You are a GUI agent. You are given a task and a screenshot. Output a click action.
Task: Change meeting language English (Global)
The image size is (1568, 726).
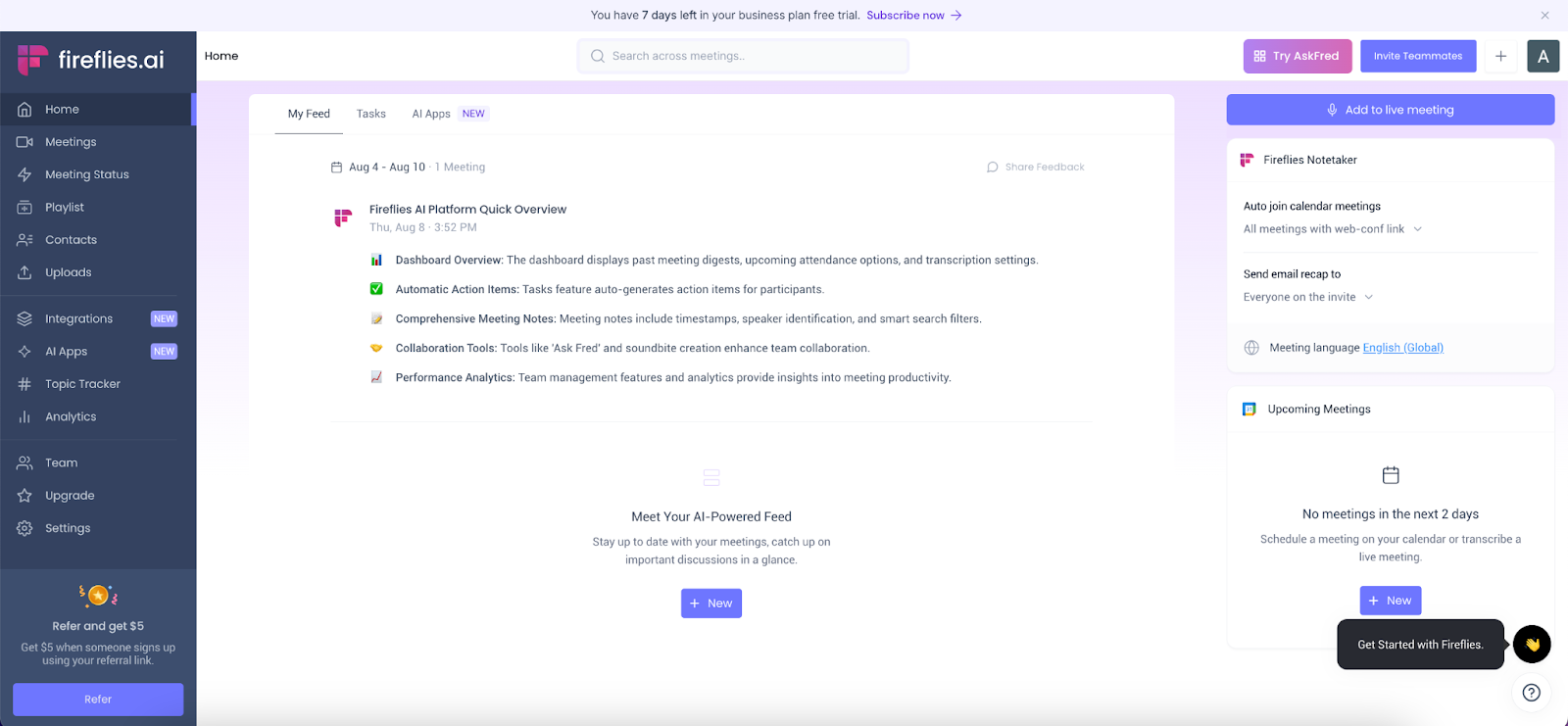click(x=1402, y=348)
